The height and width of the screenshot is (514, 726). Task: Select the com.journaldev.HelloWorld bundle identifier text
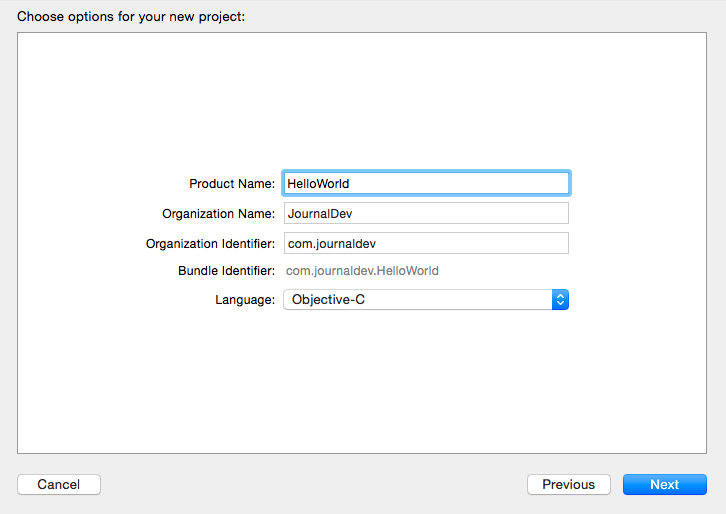point(362,271)
